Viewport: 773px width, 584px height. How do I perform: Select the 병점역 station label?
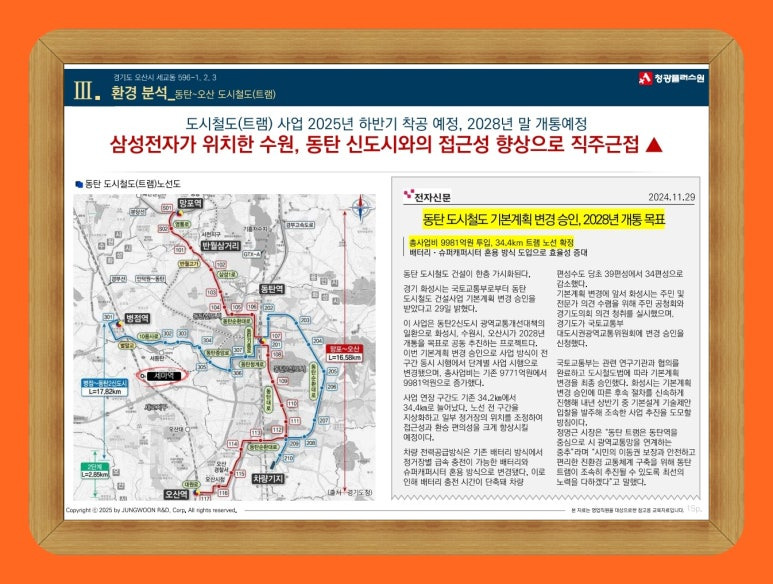[x=137, y=318]
